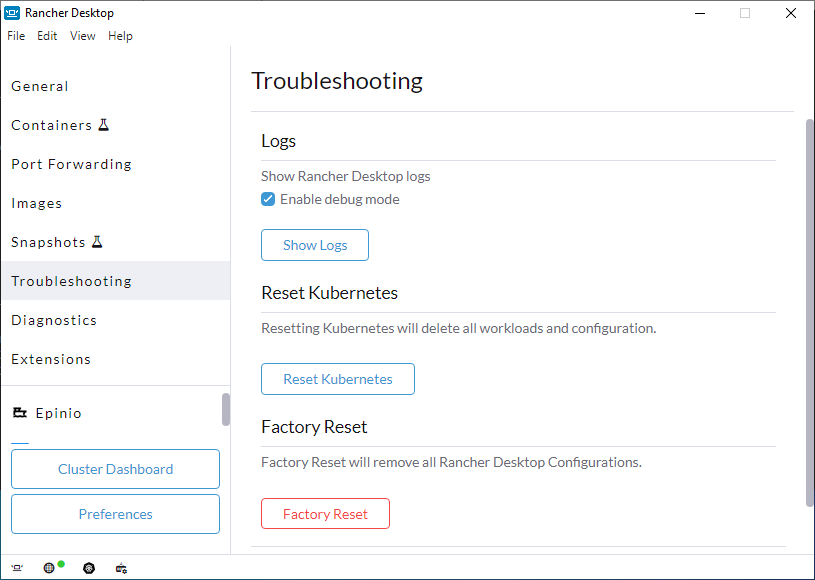Click the container engine icon in status bar
The width and height of the screenshot is (815, 580).
click(121, 568)
